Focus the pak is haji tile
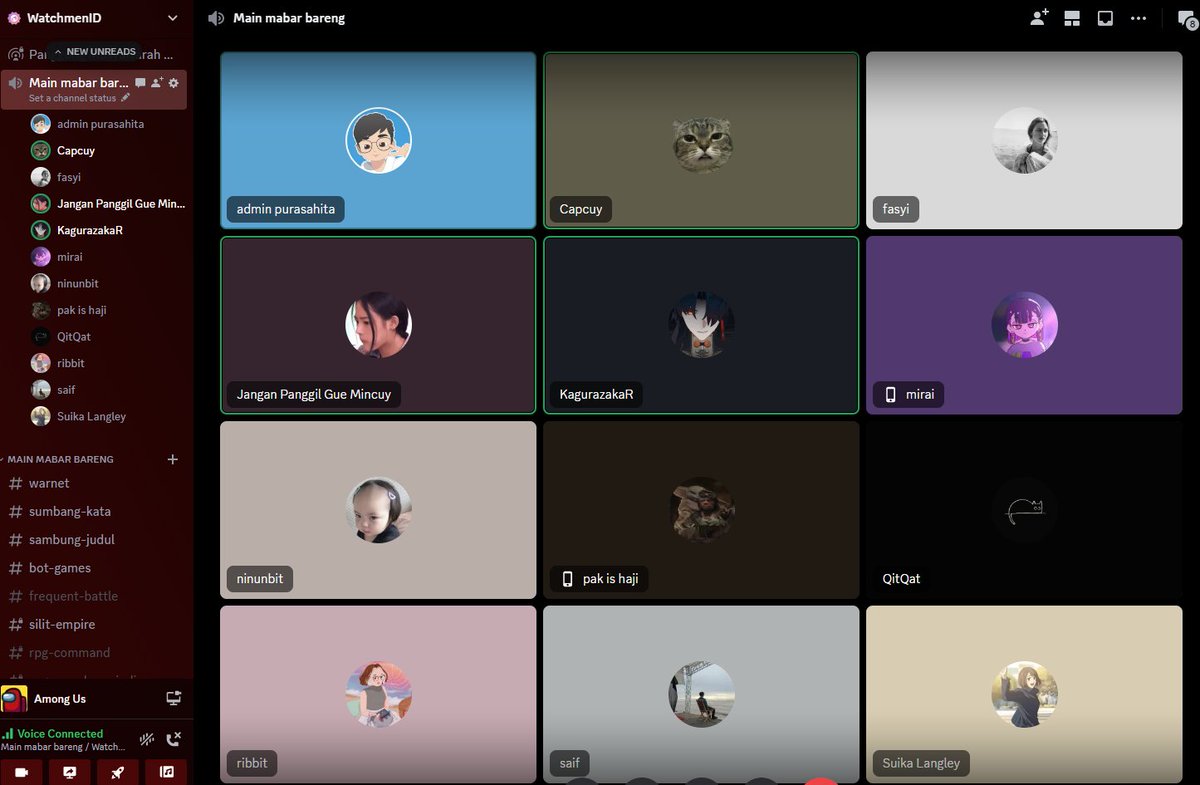The height and width of the screenshot is (785, 1200). [x=701, y=510]
